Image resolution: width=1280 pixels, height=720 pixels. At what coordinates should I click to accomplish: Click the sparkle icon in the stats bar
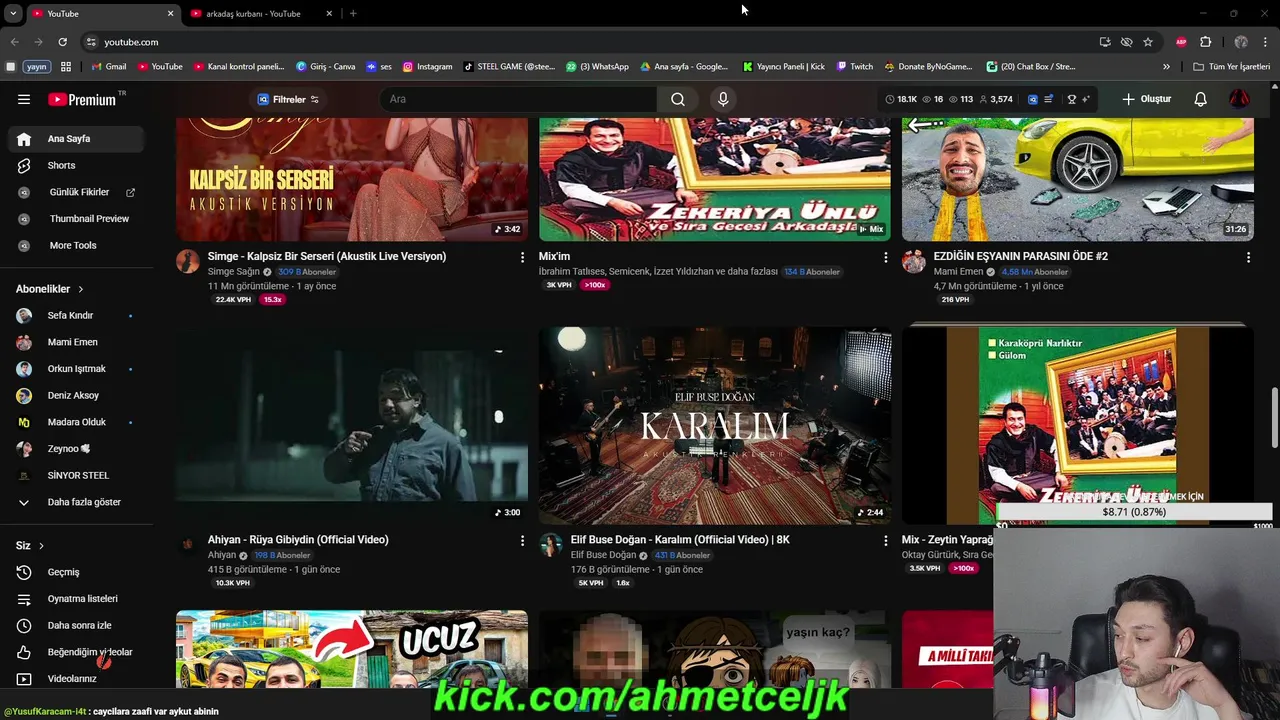point(1085,99)
